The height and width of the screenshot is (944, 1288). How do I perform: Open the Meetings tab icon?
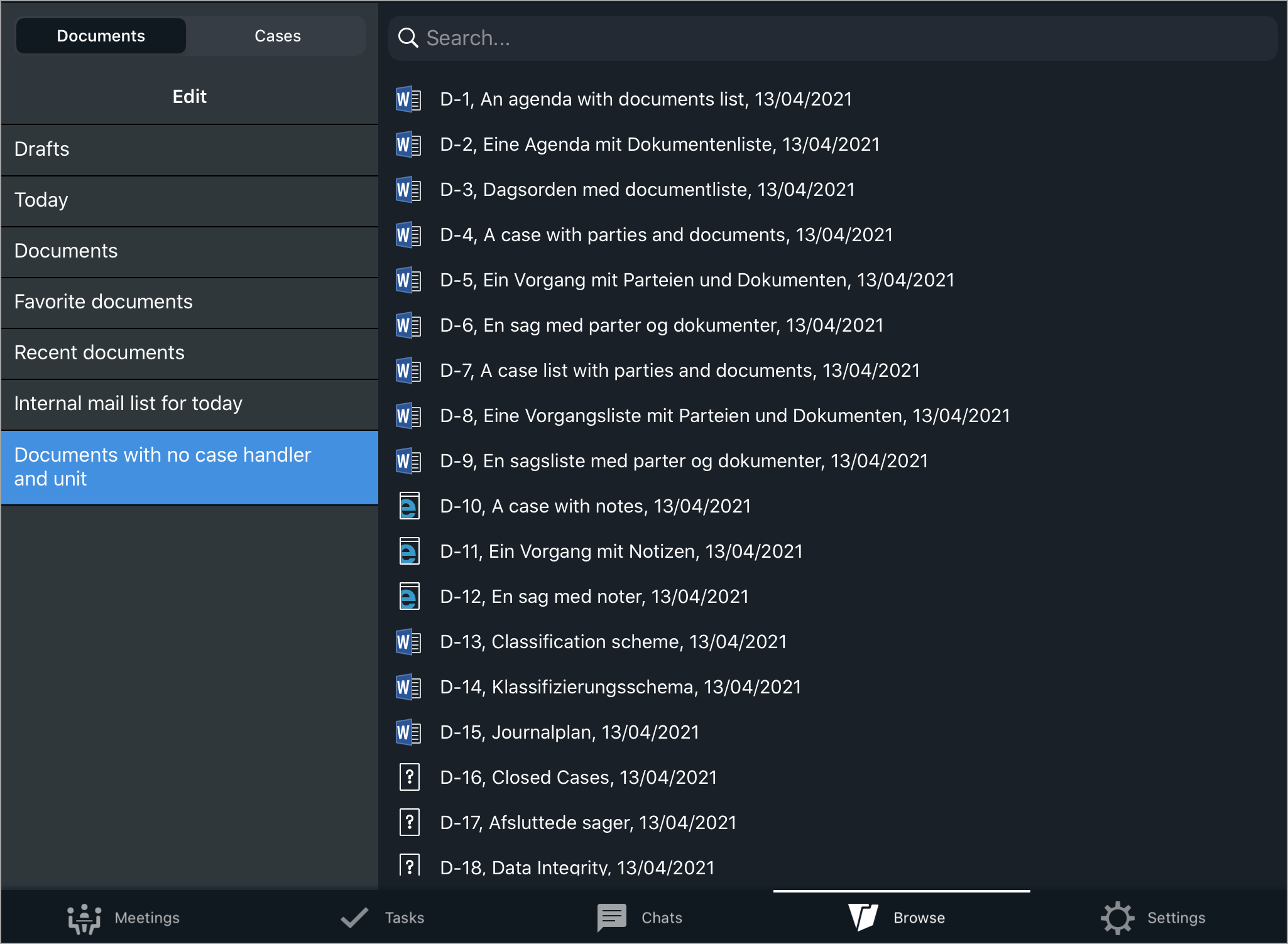click(x=84, y=918)
